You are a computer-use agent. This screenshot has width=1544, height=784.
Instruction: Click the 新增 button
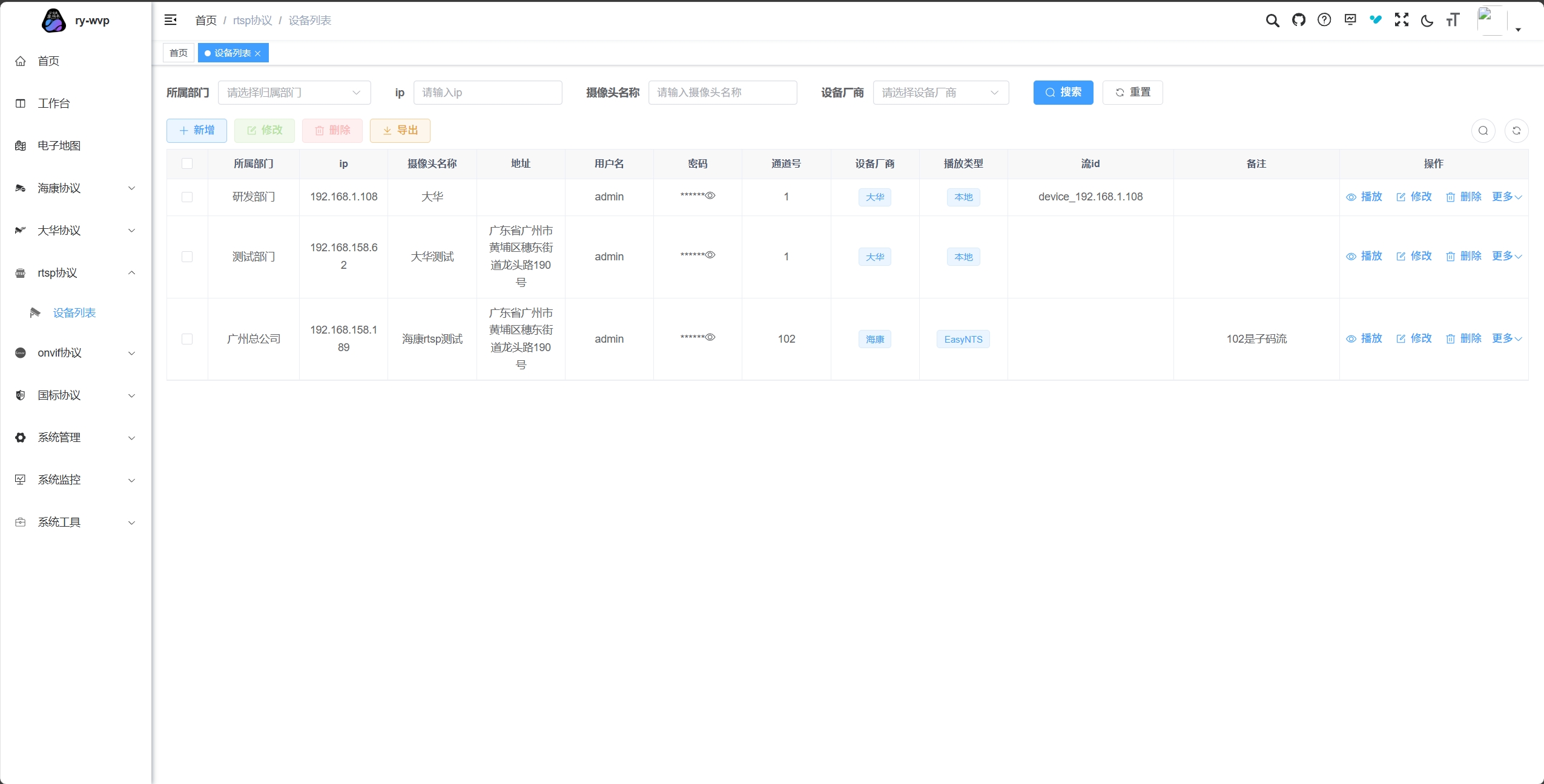197,131
